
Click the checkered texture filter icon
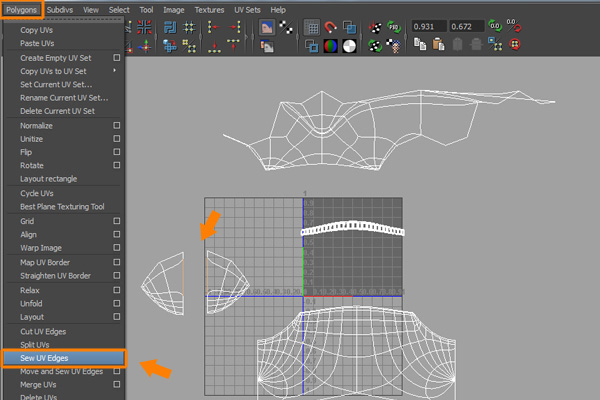[x=285, y=27]
